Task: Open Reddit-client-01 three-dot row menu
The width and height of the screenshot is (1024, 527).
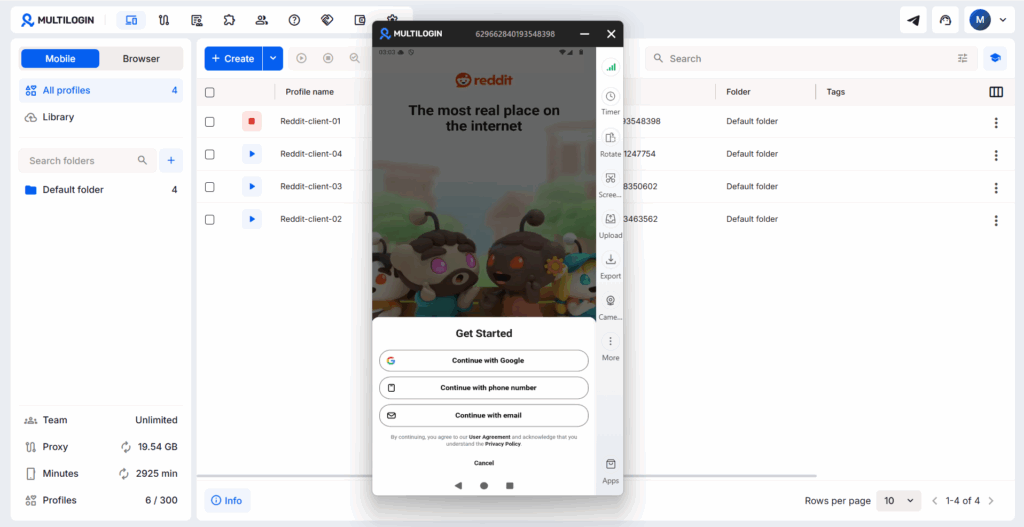Action: click(x=996, y=122)
